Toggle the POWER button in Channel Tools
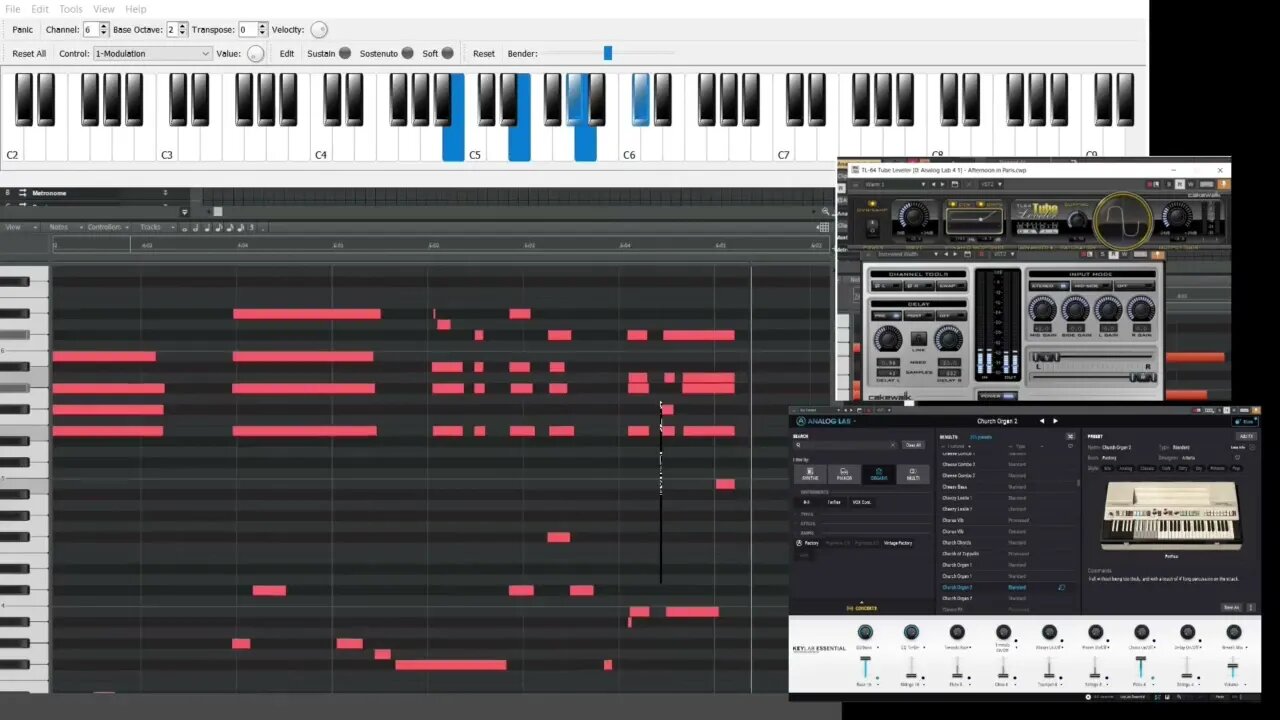 (x=998, y=396)
